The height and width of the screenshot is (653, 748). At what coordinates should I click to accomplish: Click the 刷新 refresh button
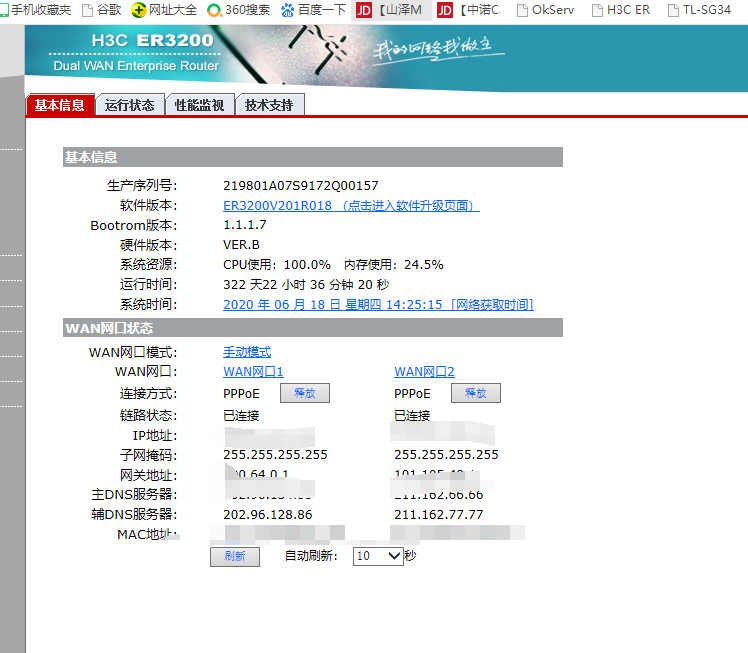tap(235, 556)
